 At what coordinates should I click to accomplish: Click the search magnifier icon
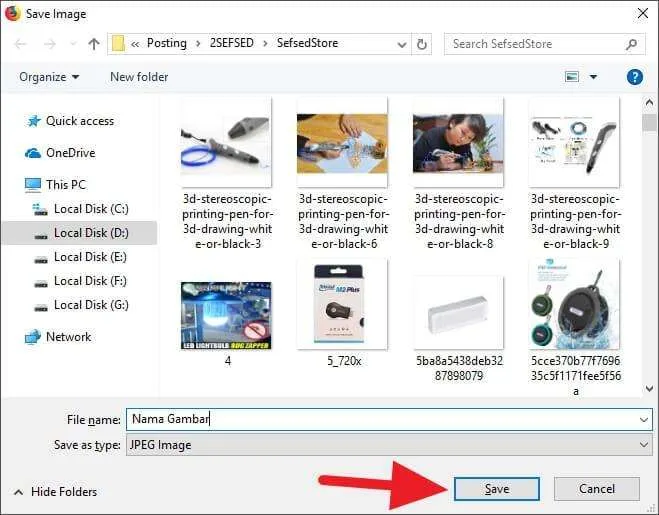pos(631,44)
